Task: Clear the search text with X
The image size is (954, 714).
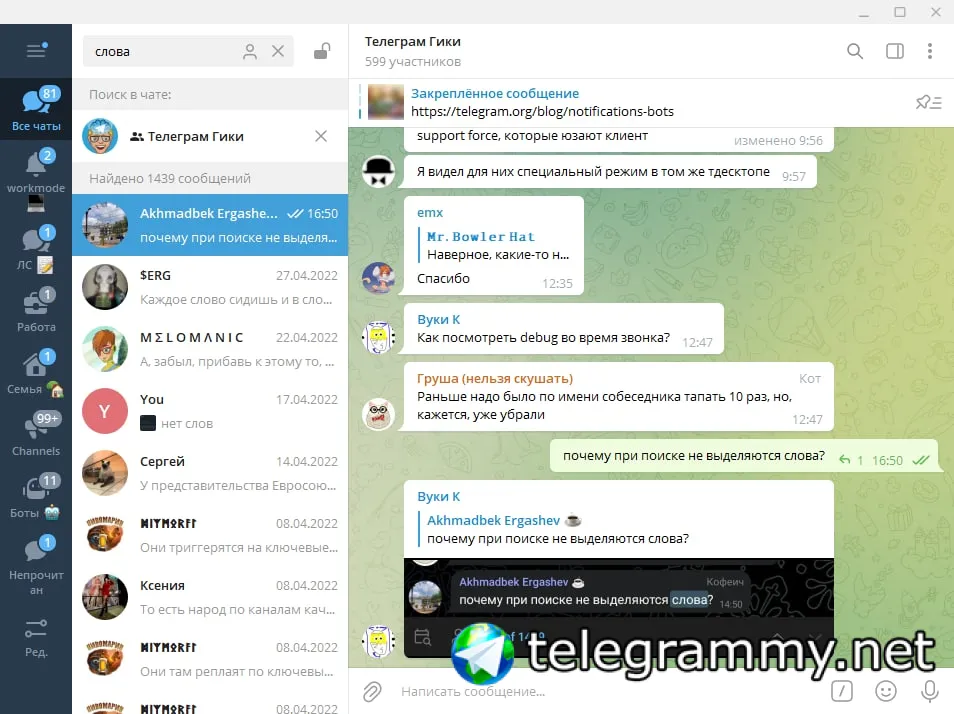Action: click(278, 52)
